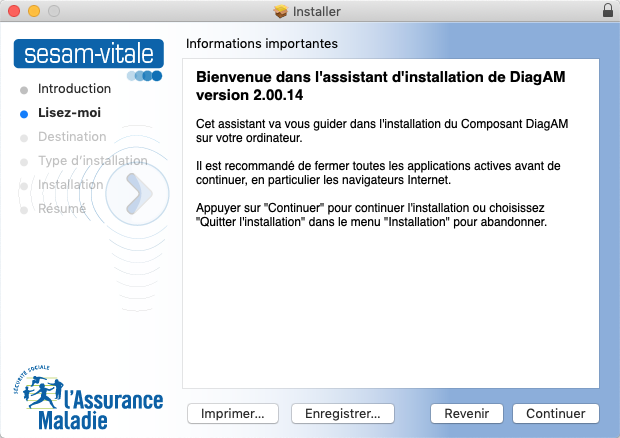Viewport: 620px width, 438px height.
Task: Click the paragraph starting 'Appuyer sur "Continuer"'
Action: coord(371,215)
